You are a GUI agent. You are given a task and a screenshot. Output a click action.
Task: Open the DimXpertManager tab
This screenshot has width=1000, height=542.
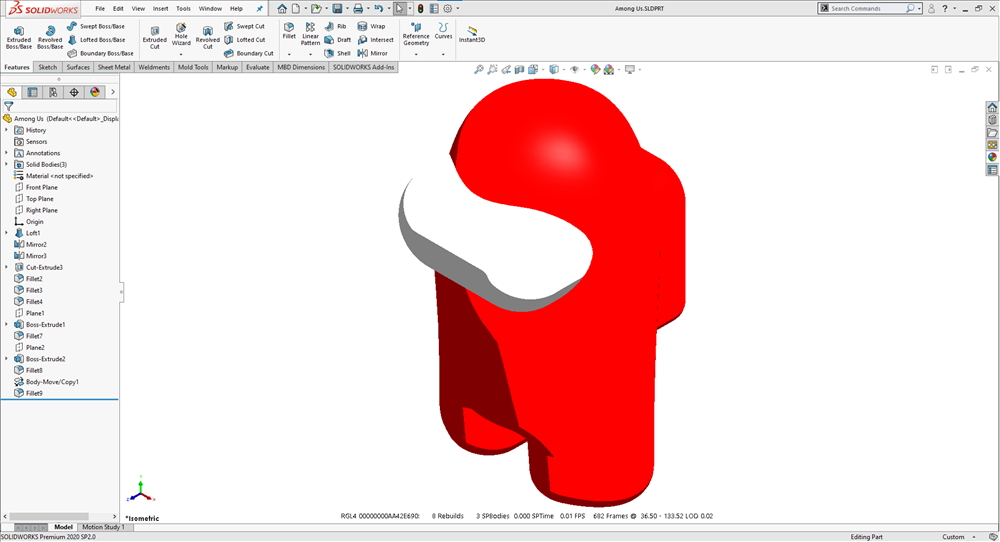(74, 92)
